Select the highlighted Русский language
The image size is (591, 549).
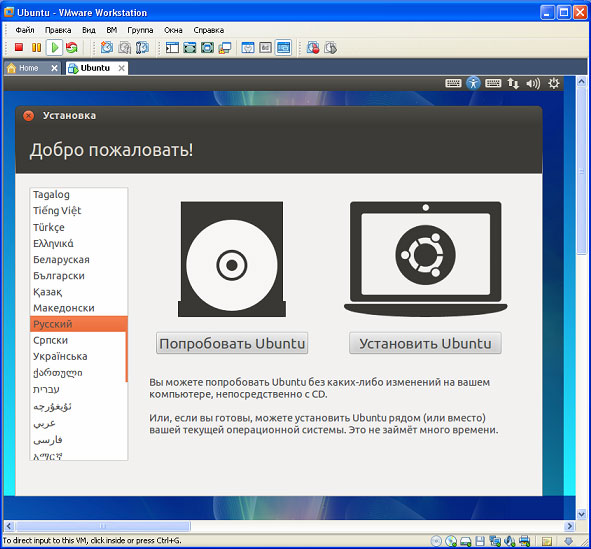point(78,324)
